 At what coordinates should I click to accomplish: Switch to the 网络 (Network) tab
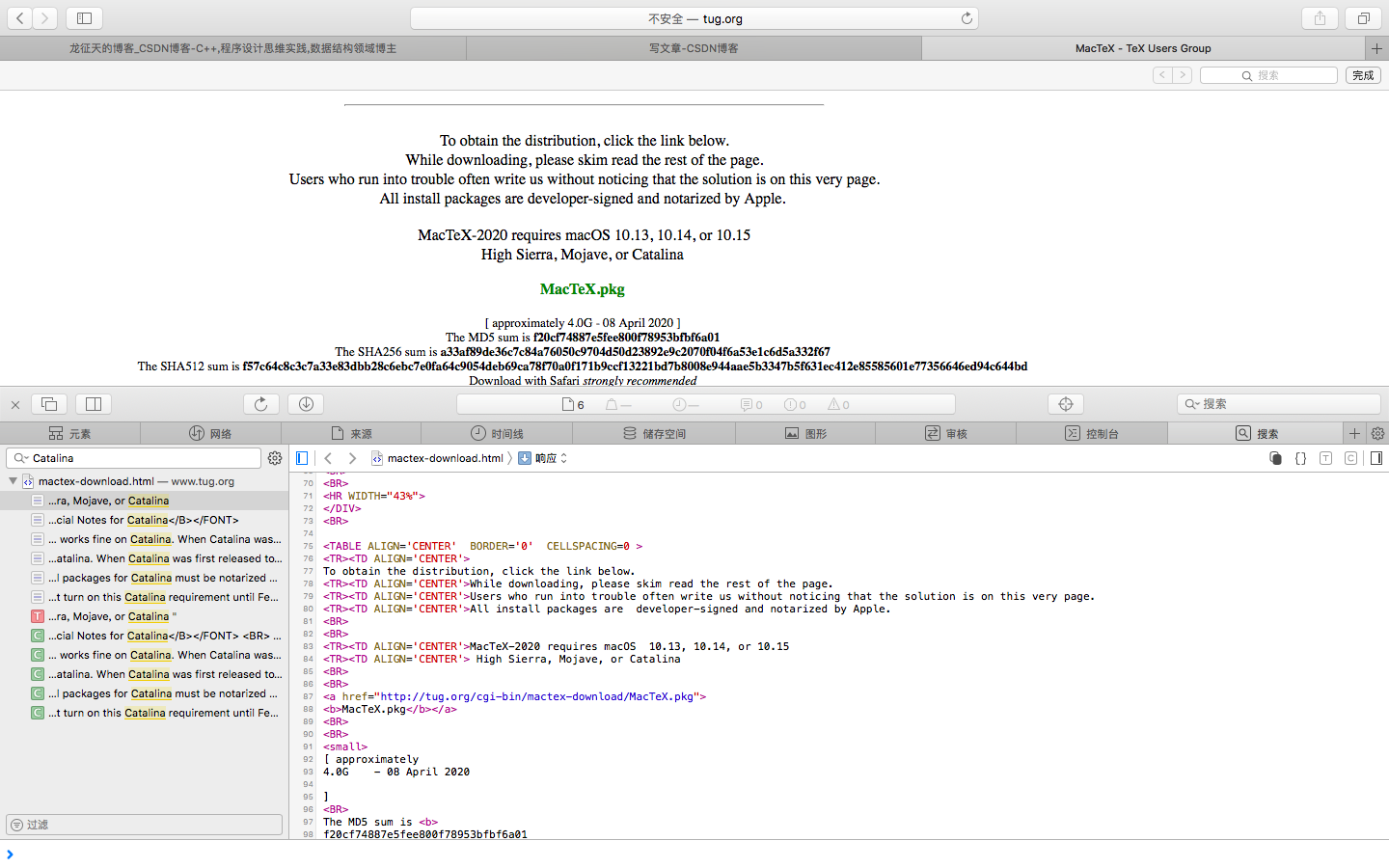click(x=210, y=434)
